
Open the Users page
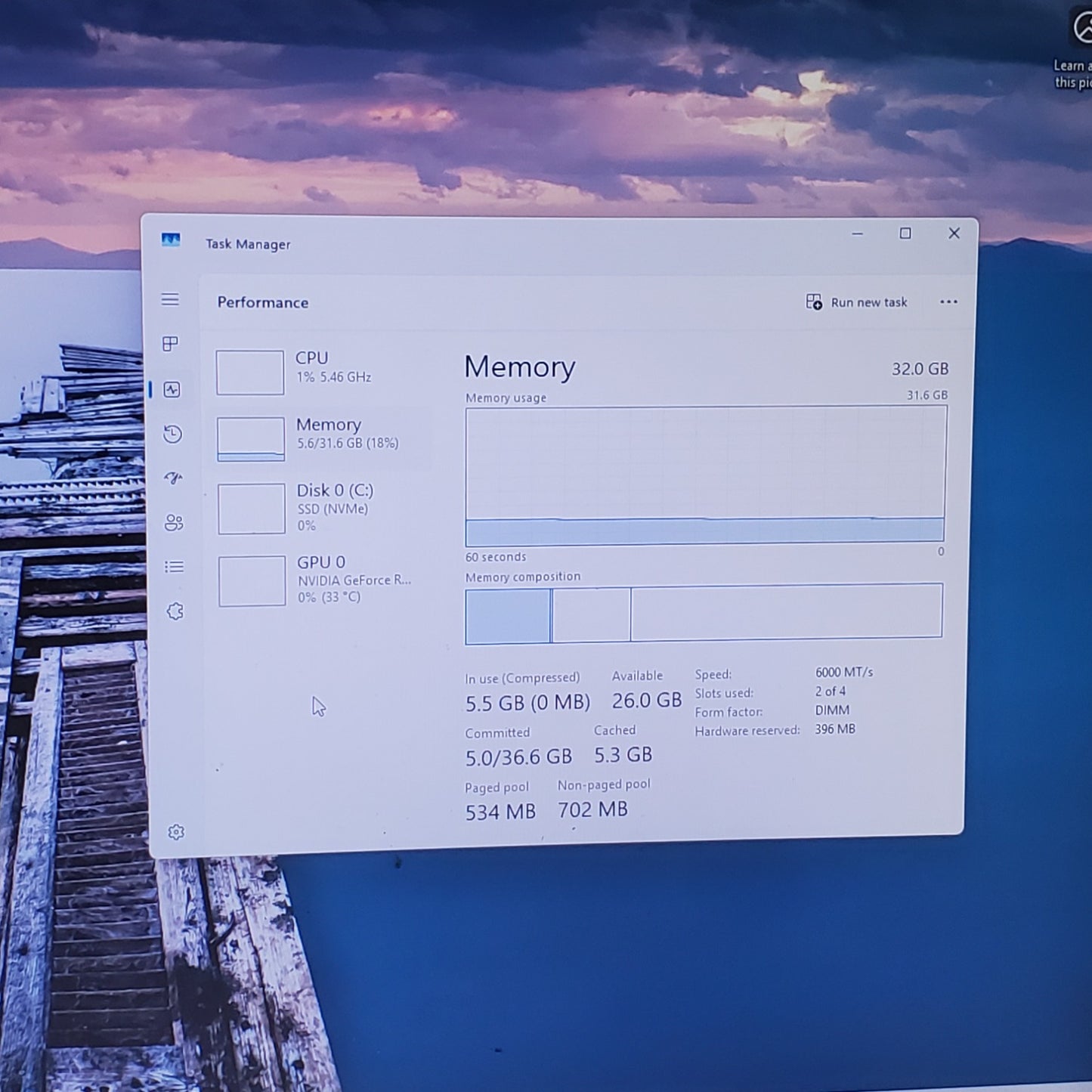point(173,522)
